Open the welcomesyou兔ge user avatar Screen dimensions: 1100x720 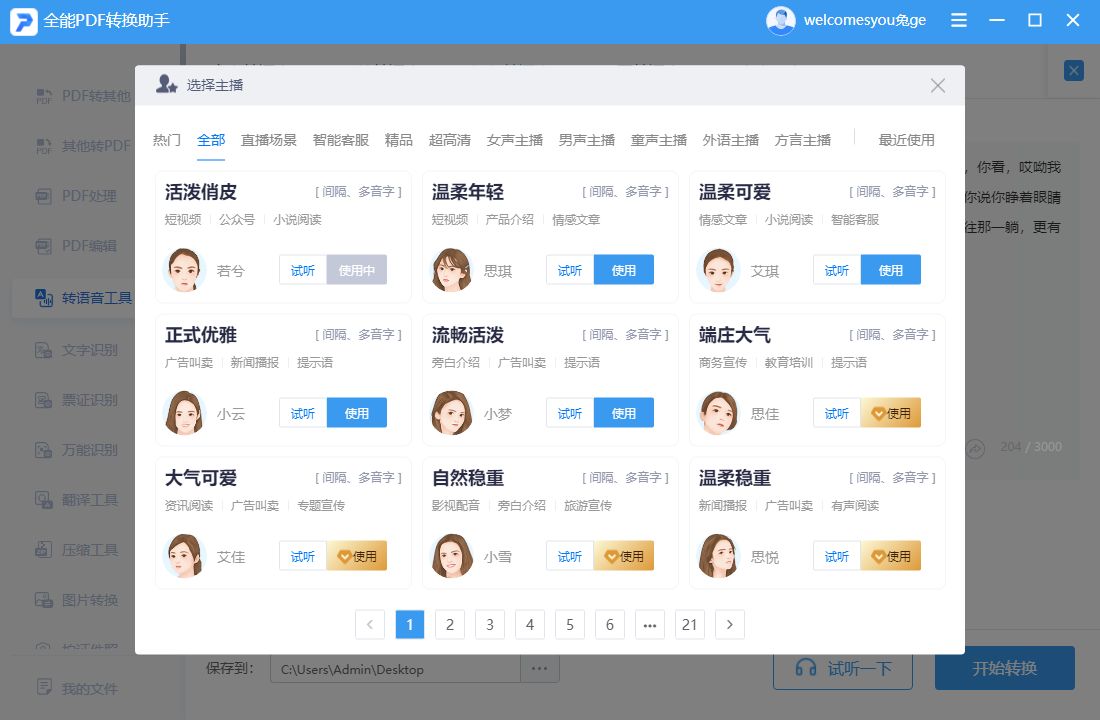pyautogui.click(x=781, y=20)
